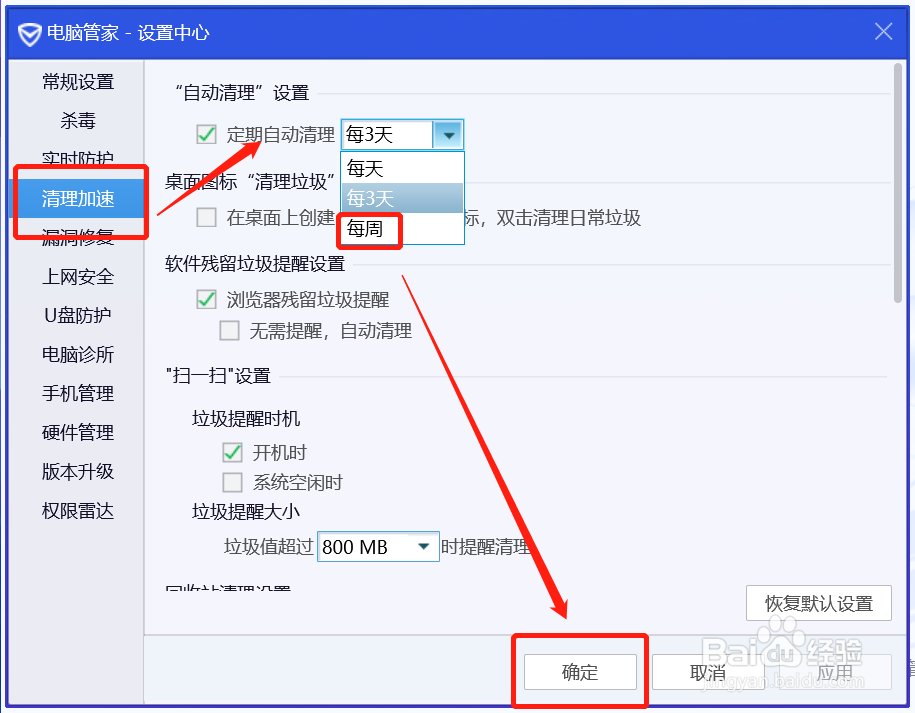Click the PC Manager shield logo

click(31, 31)
